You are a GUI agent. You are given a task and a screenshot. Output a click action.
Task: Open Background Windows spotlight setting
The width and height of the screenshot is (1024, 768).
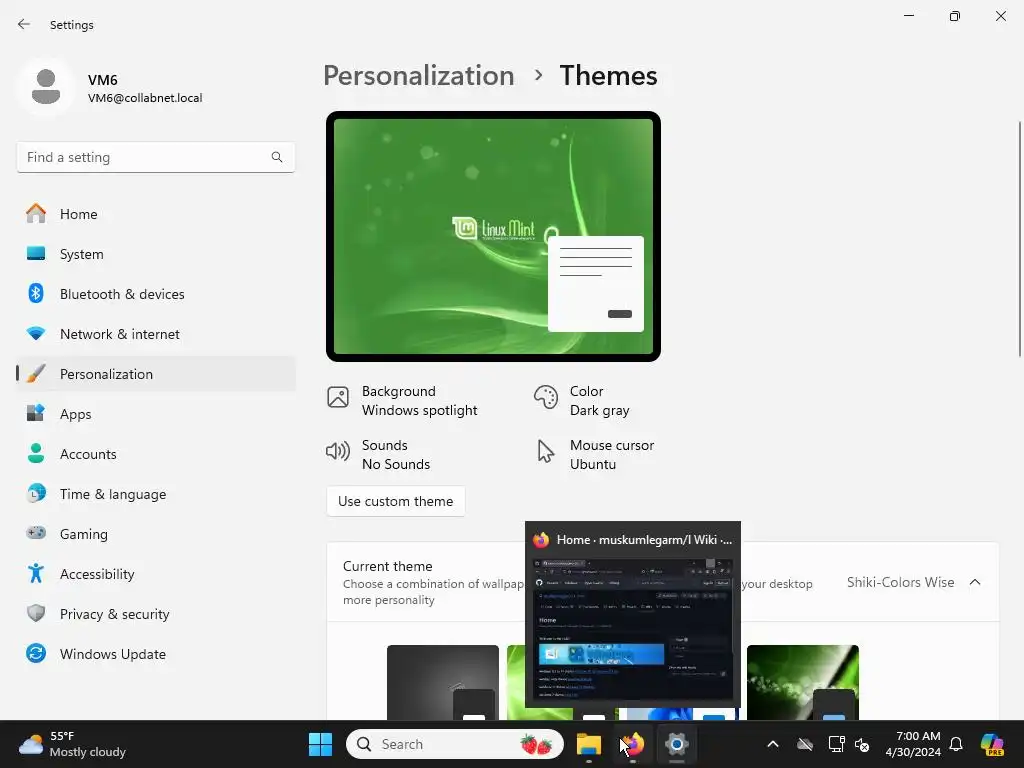tap(403, 400)
